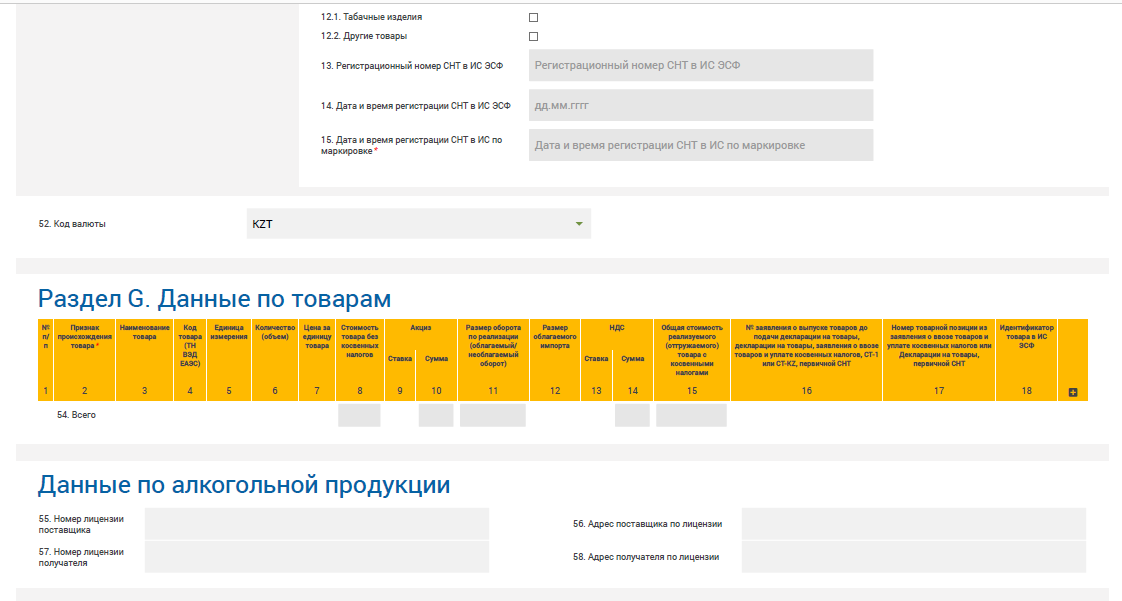Click Идентификатор товара в ИС ЭСФ header
Image resolution: width=1122 pixels, height=601 pixels.
click(x=1026, y=336)
